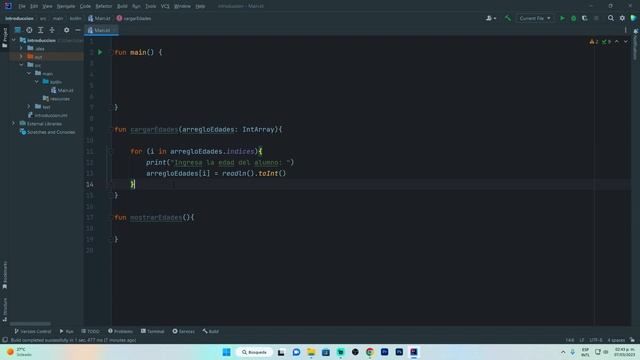Open the Navigate menu
The image size is (640, 360).
pos(66,7)
